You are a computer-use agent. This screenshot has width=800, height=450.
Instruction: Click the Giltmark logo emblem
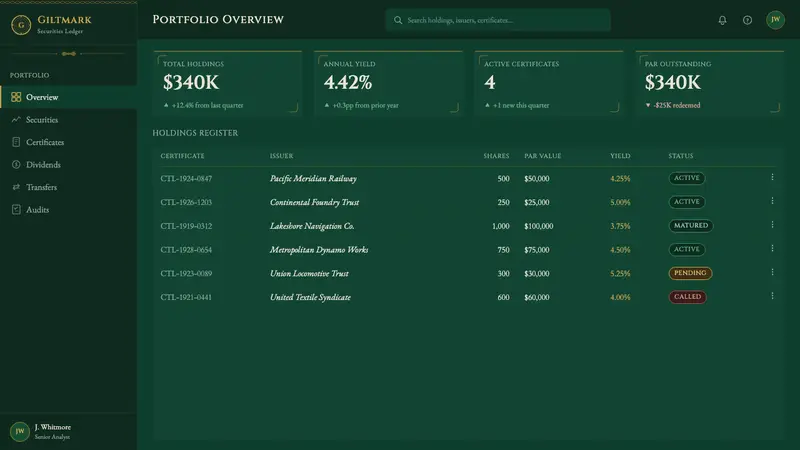tap(21, 24)
